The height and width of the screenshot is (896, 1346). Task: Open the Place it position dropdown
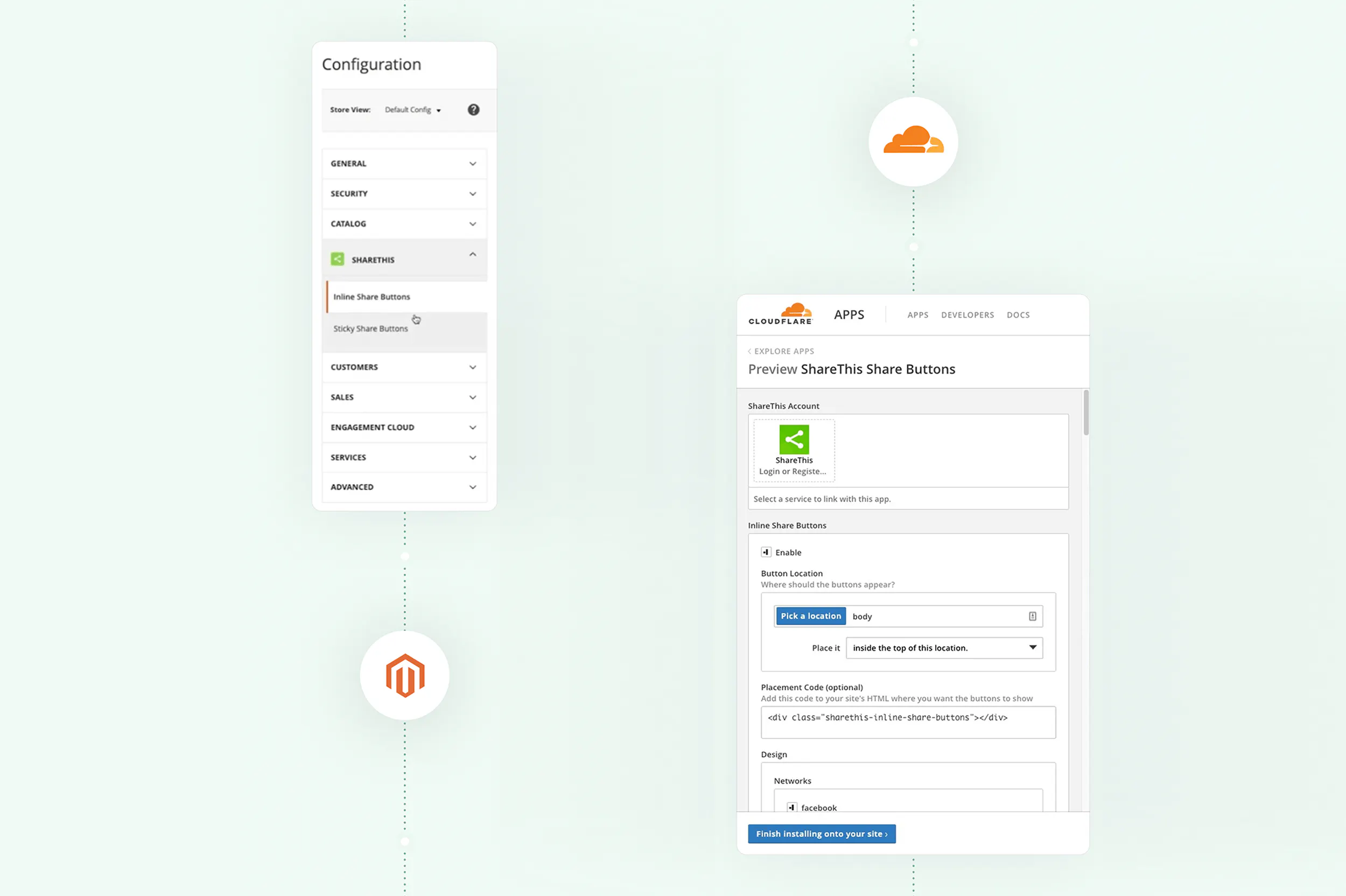point(944,647)
